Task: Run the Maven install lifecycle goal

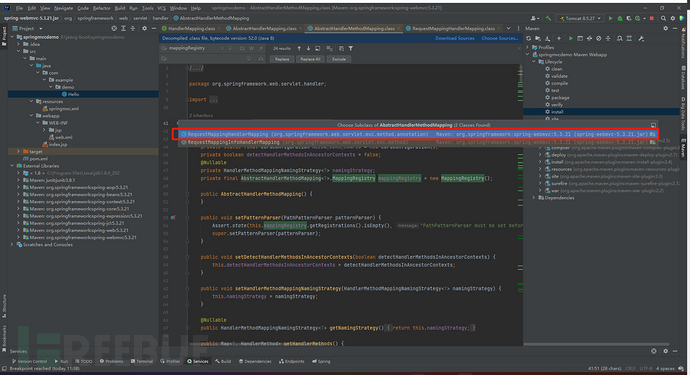Action: pyautogui.click(x=557, y=112)
